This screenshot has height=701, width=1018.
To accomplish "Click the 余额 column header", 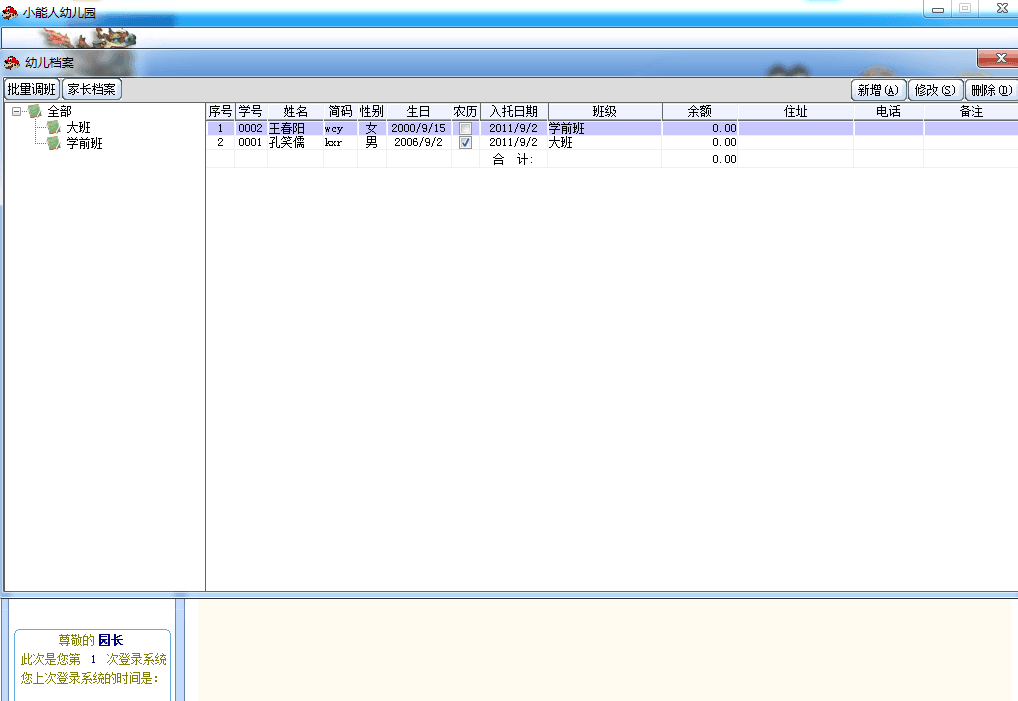I will tap(700, 112).
